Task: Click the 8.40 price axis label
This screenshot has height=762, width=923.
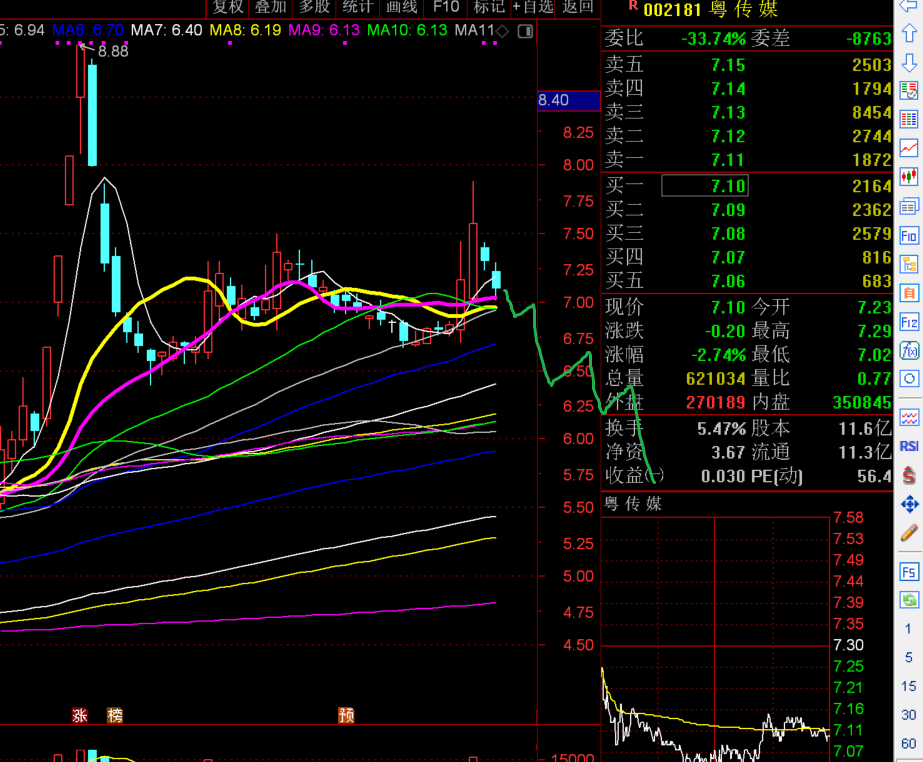Action: click(x=568, y=100)
